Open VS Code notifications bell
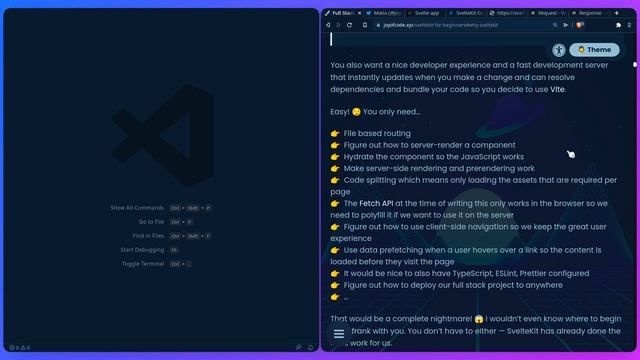This screenshot has width=640, height=360. (x=310, y=347)
